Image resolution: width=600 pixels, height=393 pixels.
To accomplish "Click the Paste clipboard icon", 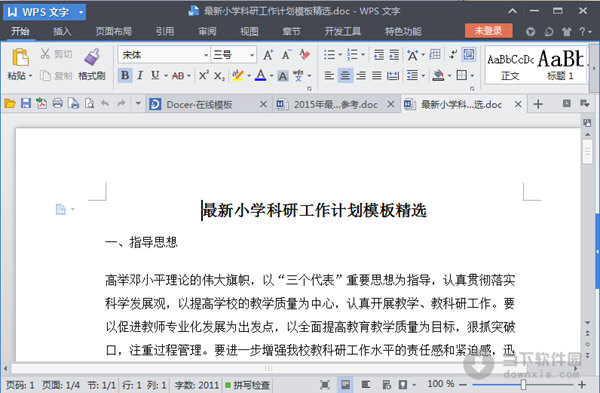I will [x=20, y=57].
